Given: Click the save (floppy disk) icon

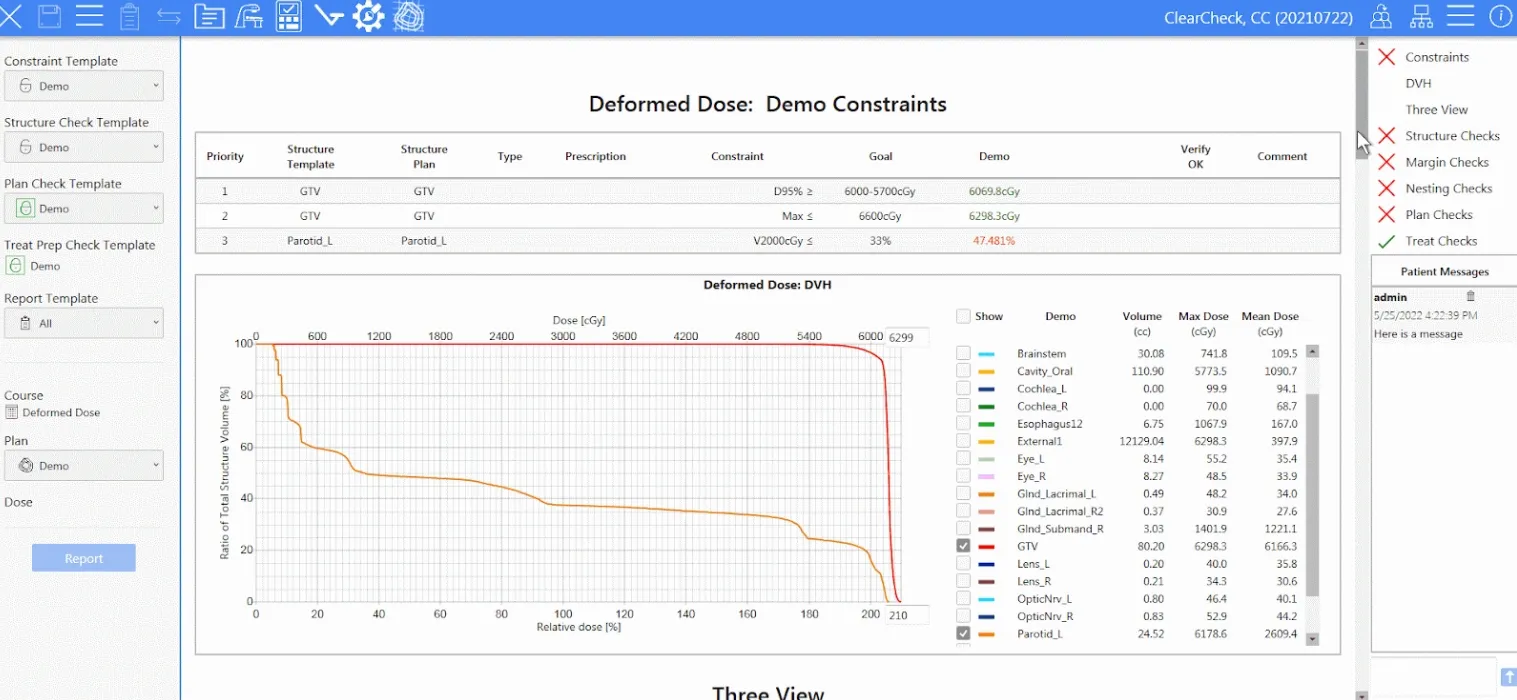Looking at the screenshot, I should 49,16.
